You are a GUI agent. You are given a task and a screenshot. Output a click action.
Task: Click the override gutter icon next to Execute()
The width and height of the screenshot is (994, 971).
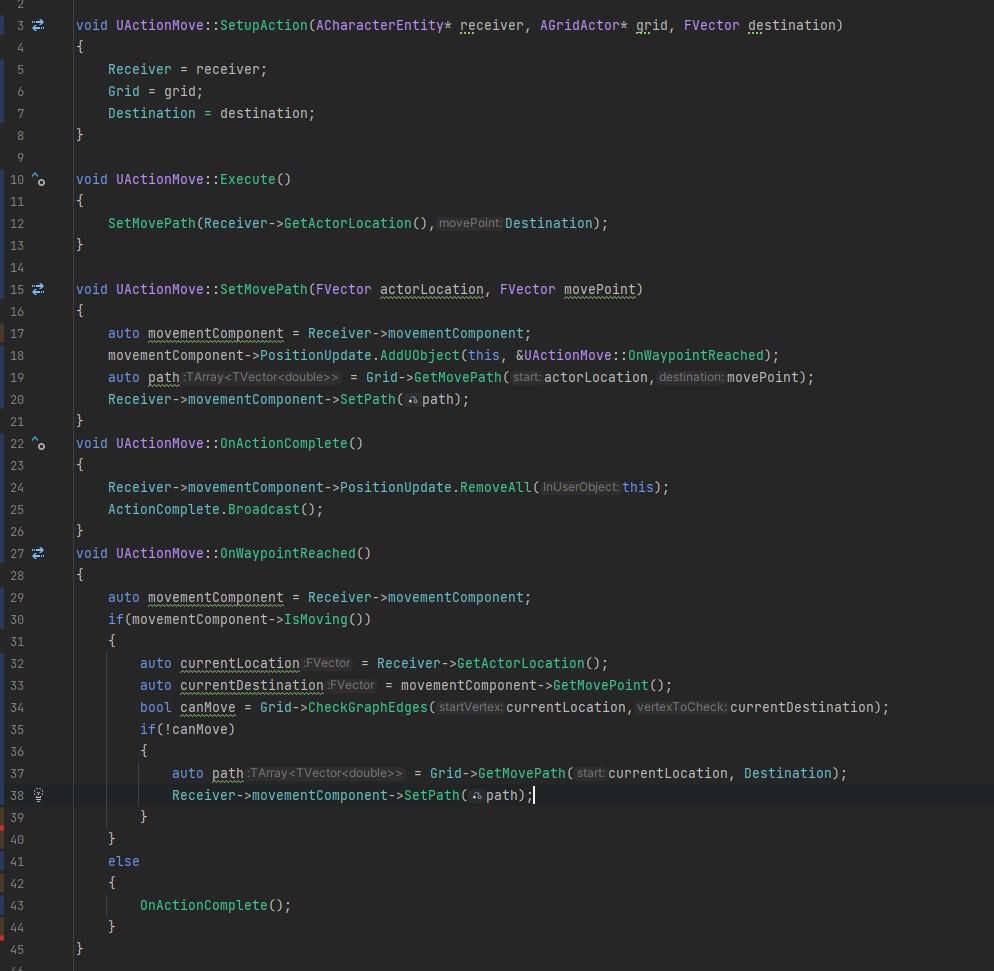click(38, 179)
